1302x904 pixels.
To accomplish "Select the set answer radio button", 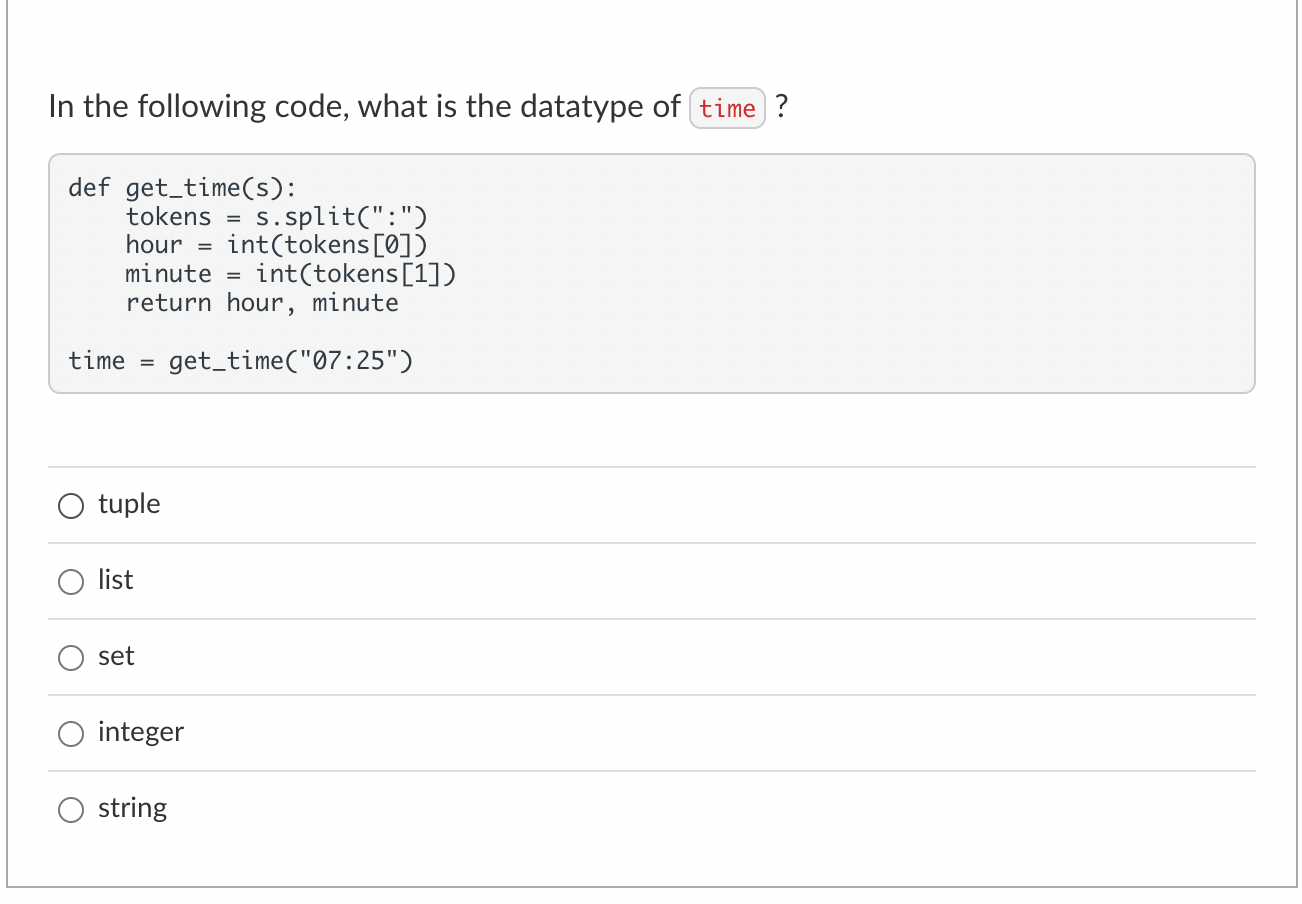I will (x=70, y=658).
